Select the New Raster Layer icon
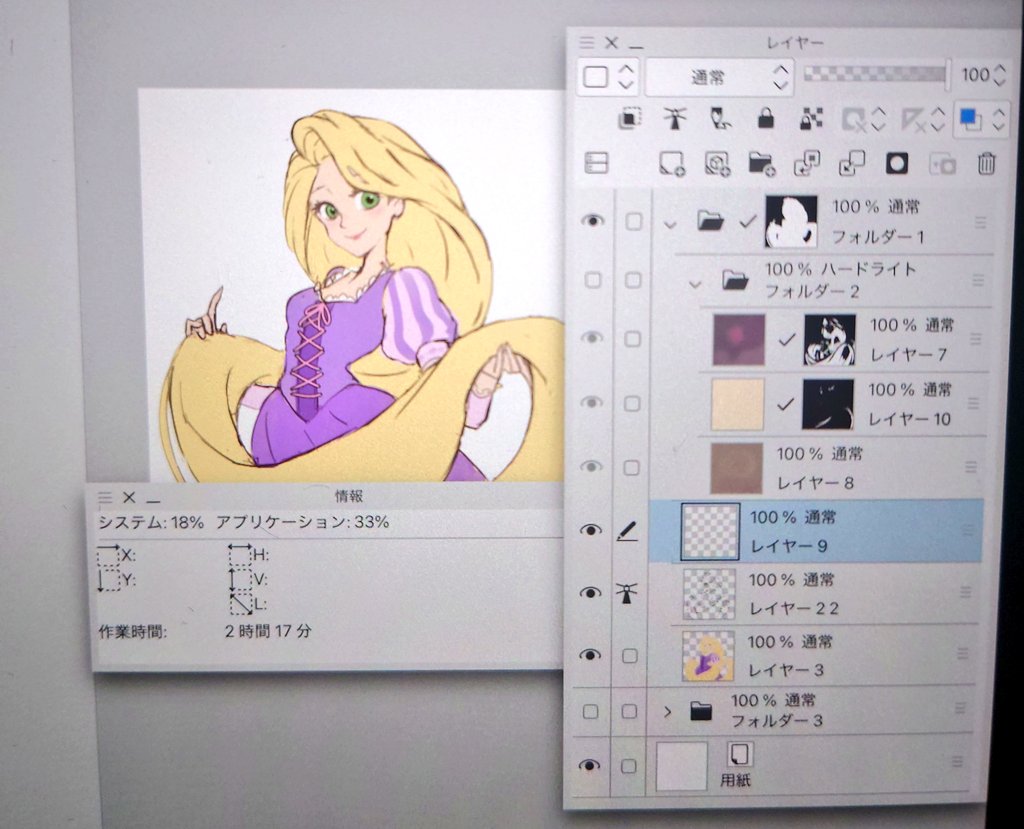 pyautogui.click(x=671, y=164)
